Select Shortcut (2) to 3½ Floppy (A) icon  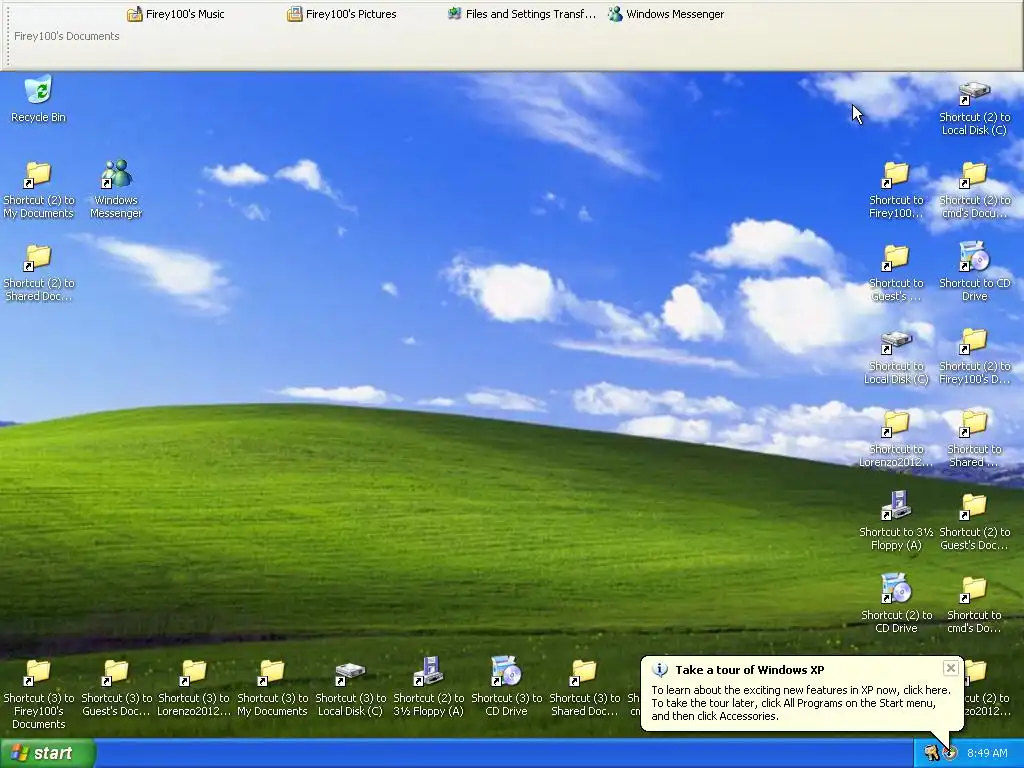point(428,686)
